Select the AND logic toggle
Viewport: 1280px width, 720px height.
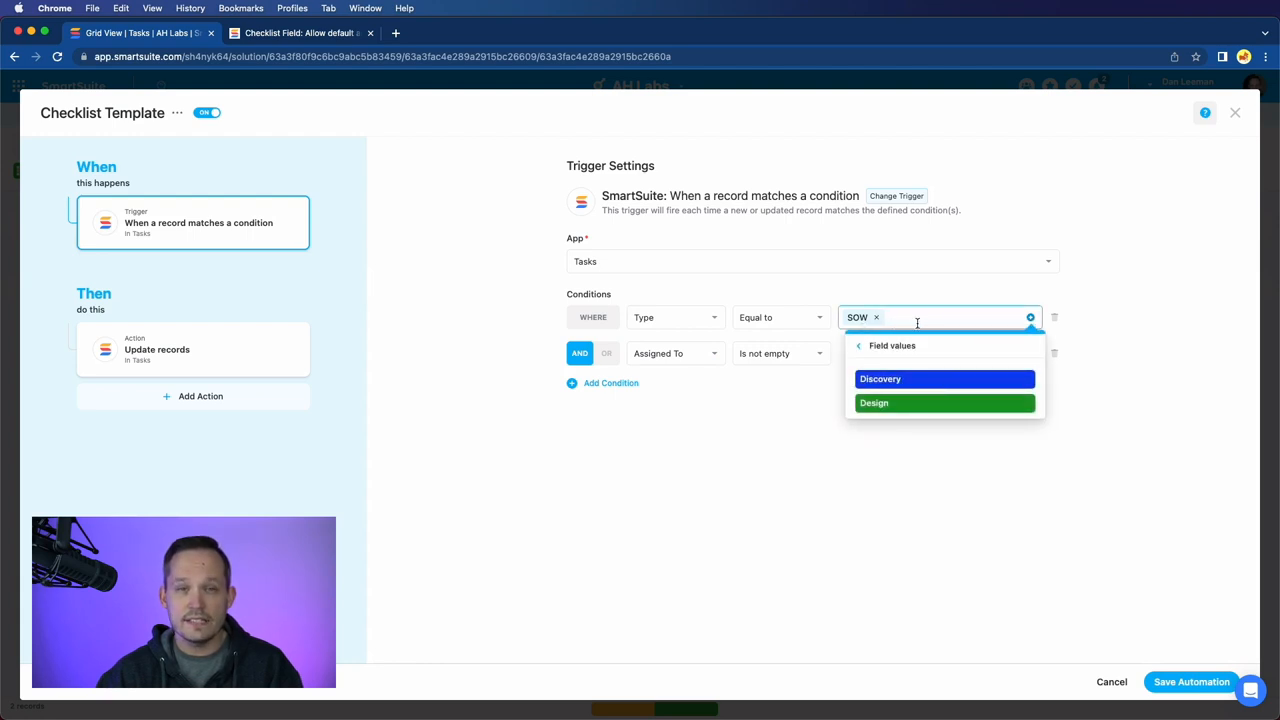pos(580,353)
